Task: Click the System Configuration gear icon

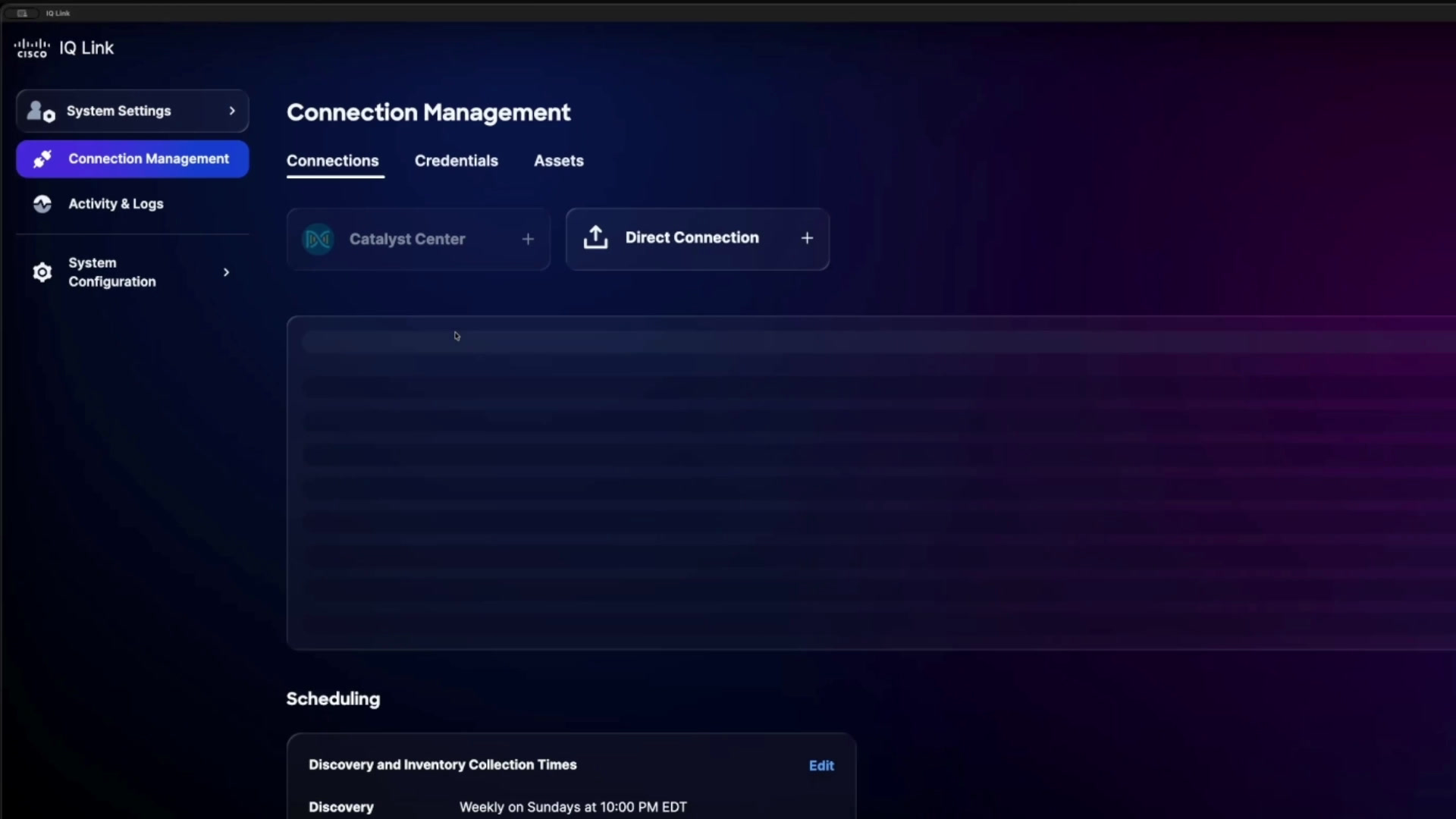Action: [x=42, y=272]
